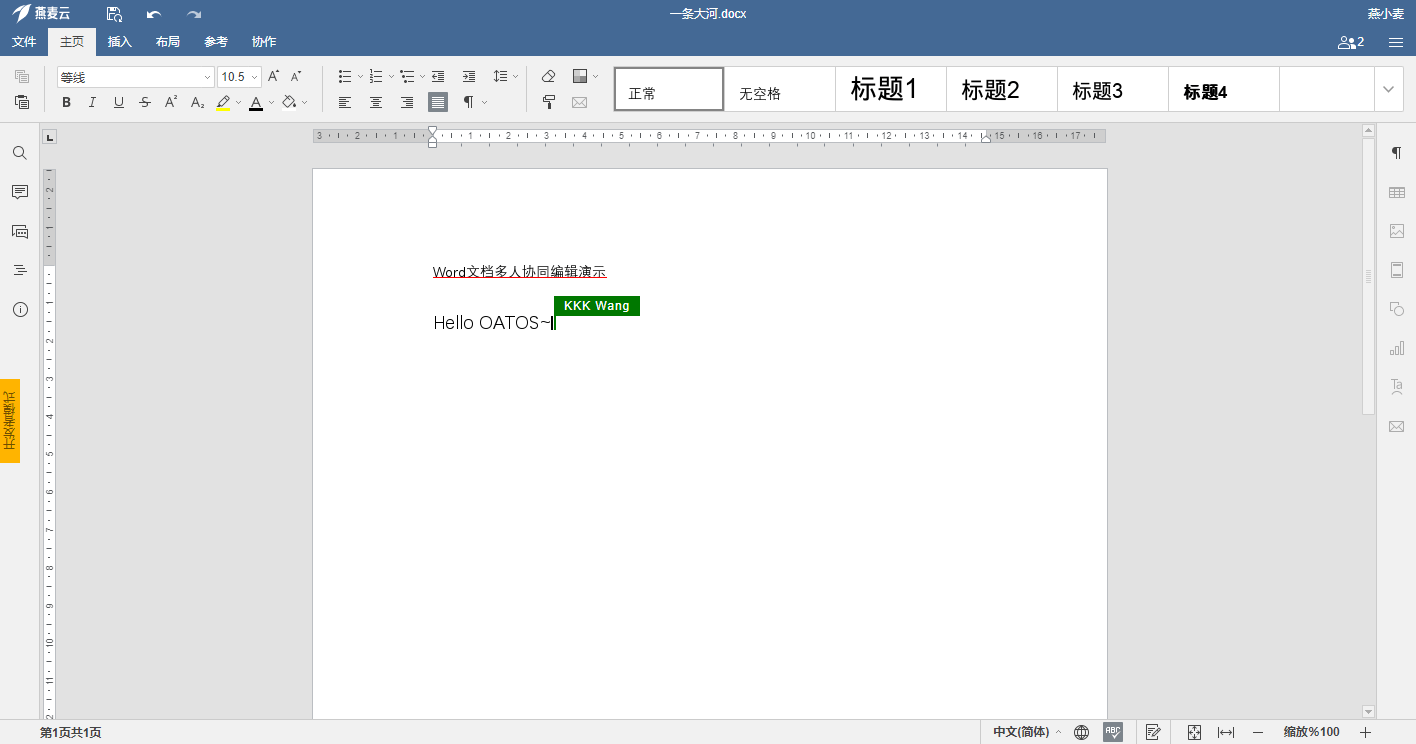Expand the bullet list options arrow
The height and width of the screenshot is (744, 1416).
point(360,76)
